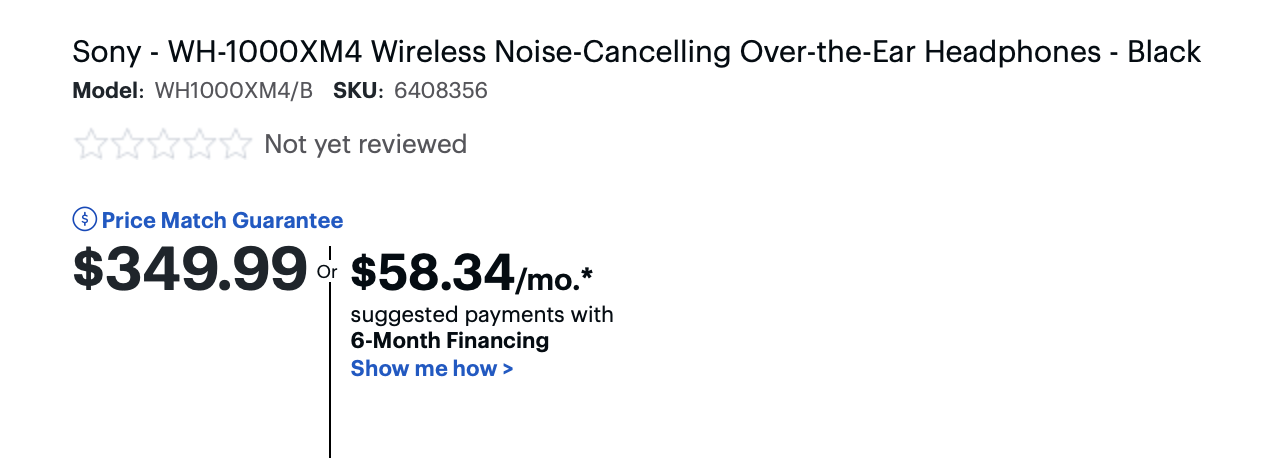The image size is (1268, 458).
Task: Click the Model label
Action: pyautogui.click(x=109, y=91)
